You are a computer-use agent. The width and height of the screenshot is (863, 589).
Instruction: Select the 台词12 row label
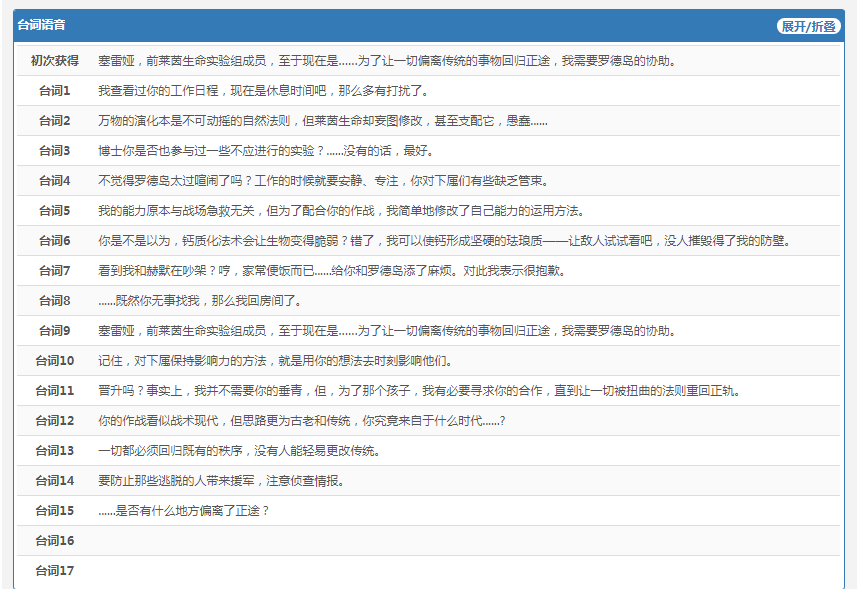pos(54,421)
